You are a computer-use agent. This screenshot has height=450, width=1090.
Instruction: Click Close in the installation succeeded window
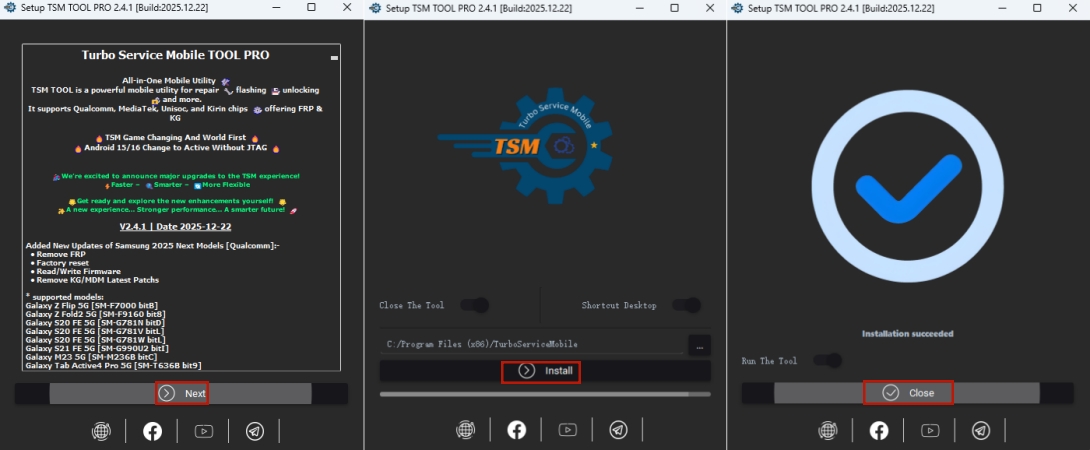[x=907, y=393]
